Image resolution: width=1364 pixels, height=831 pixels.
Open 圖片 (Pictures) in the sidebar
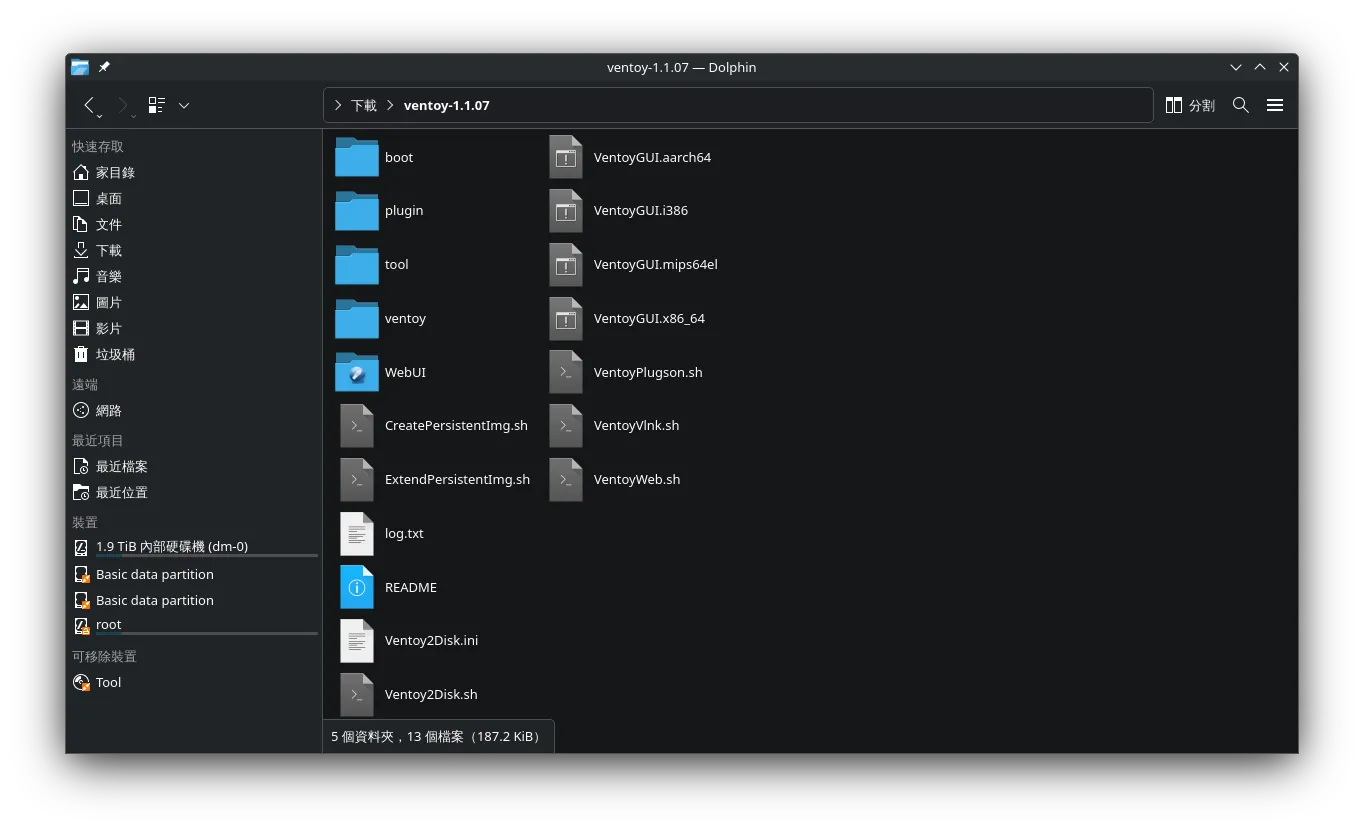point(194,303)
